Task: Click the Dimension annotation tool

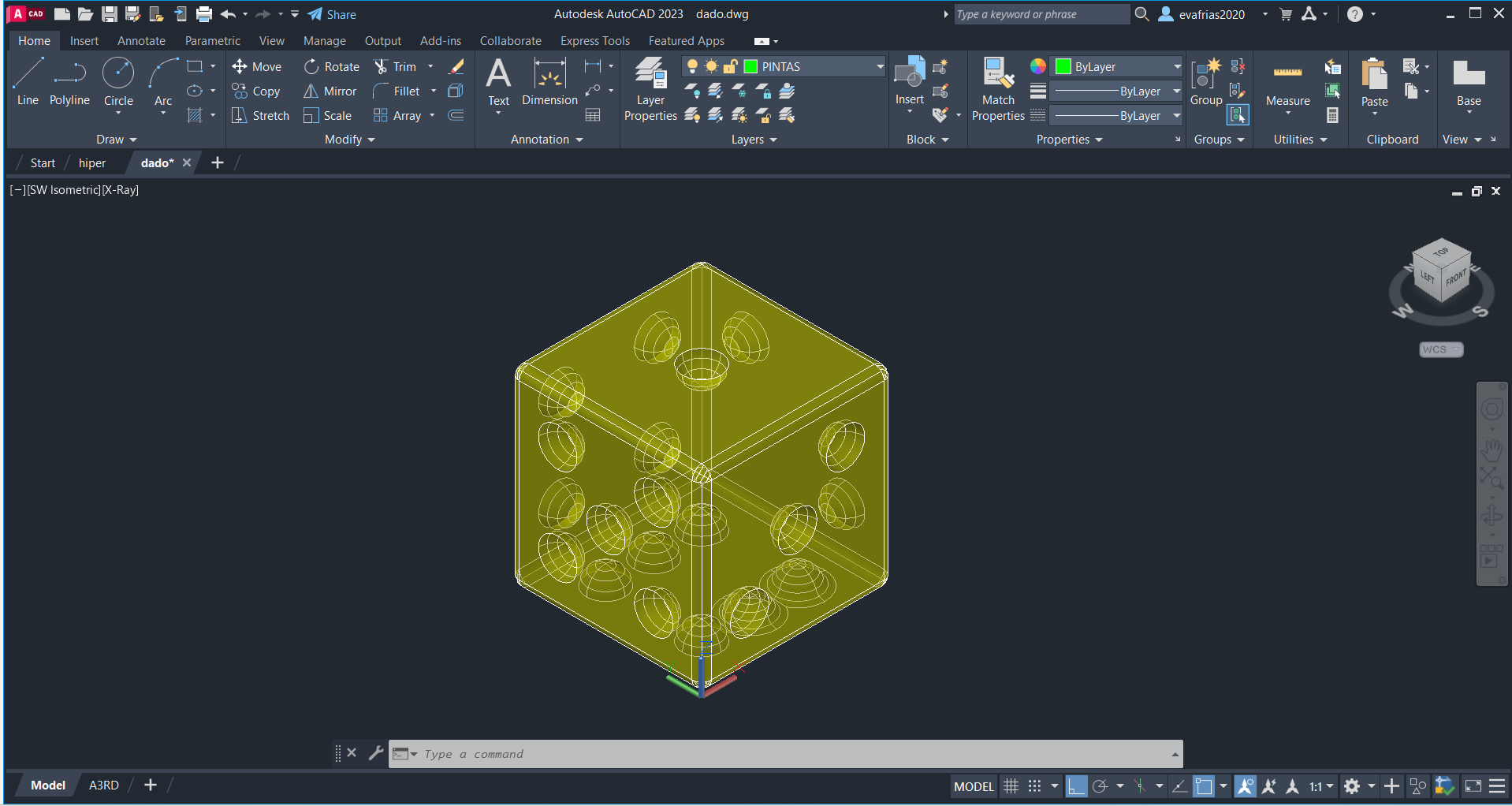Action: coord(549,80)
